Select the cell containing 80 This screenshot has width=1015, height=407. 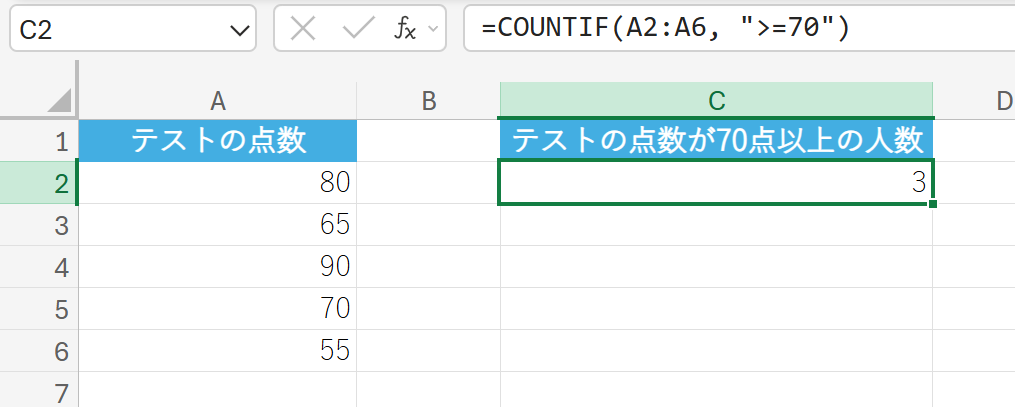point(217,183)
